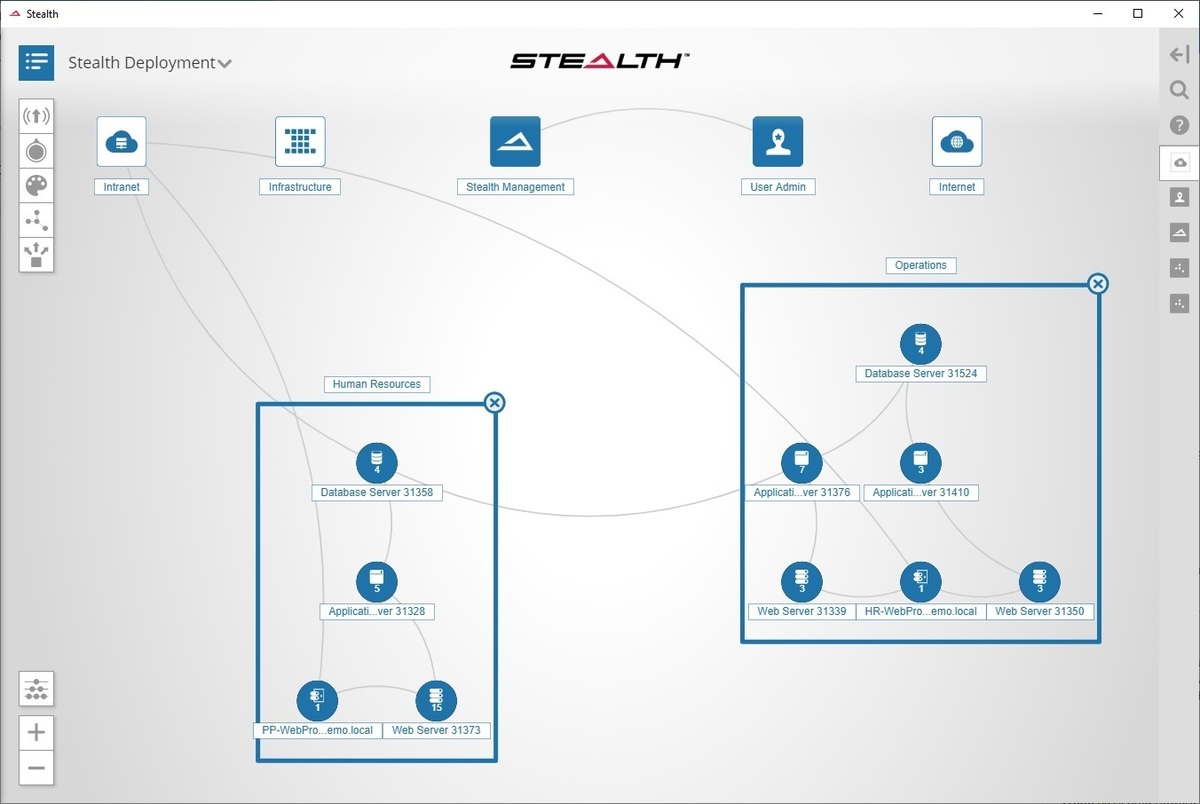The width and height of the screenshot is (1200, 804).
Task: Select the Web Server 31373 node
Action: click(x=436, y=701)
